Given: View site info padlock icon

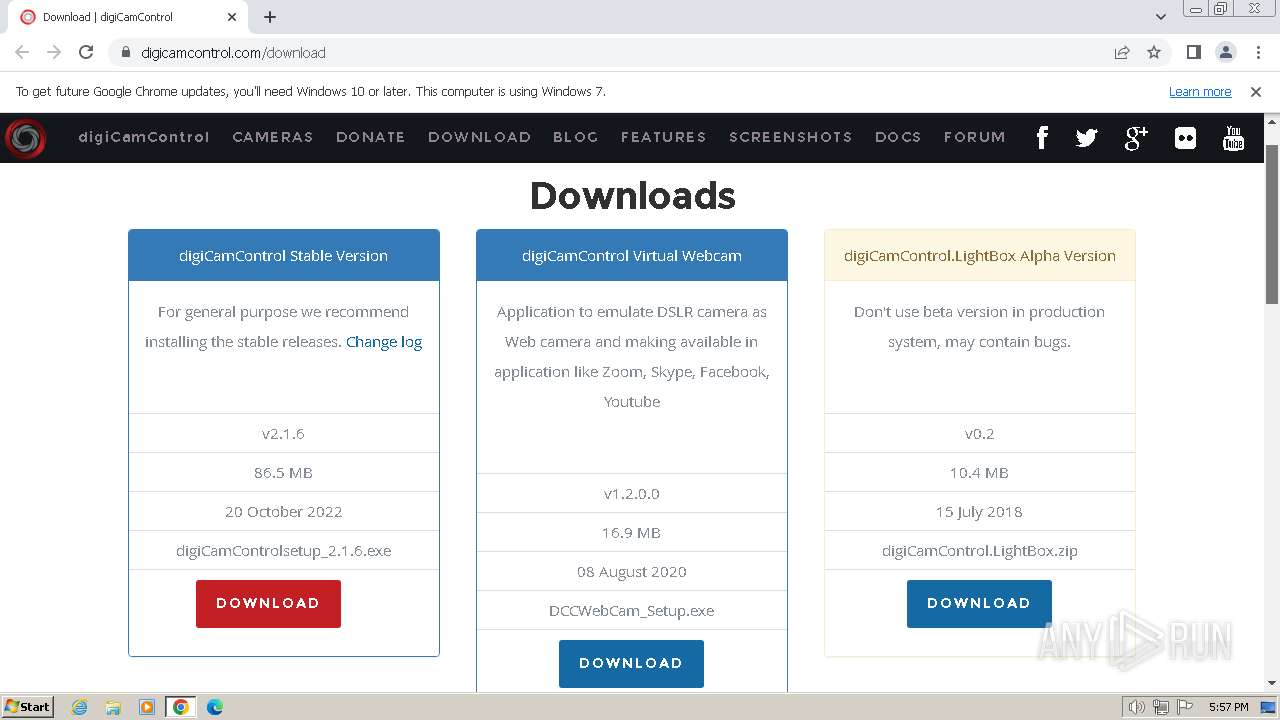Looking at the screenshot, I should tap(125, 52).
